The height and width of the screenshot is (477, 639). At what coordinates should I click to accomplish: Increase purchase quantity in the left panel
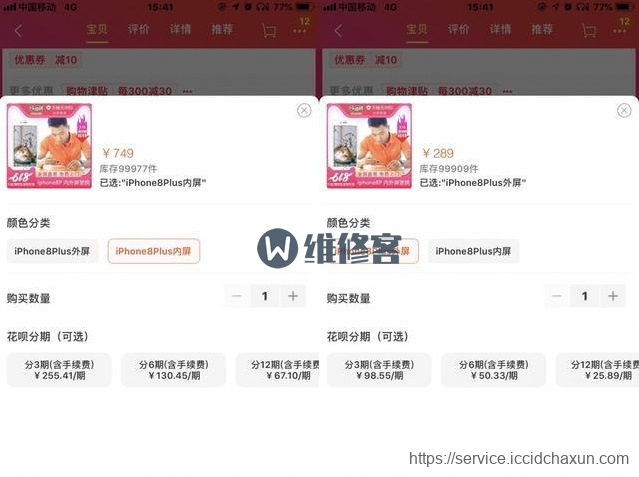pos(293,296)
